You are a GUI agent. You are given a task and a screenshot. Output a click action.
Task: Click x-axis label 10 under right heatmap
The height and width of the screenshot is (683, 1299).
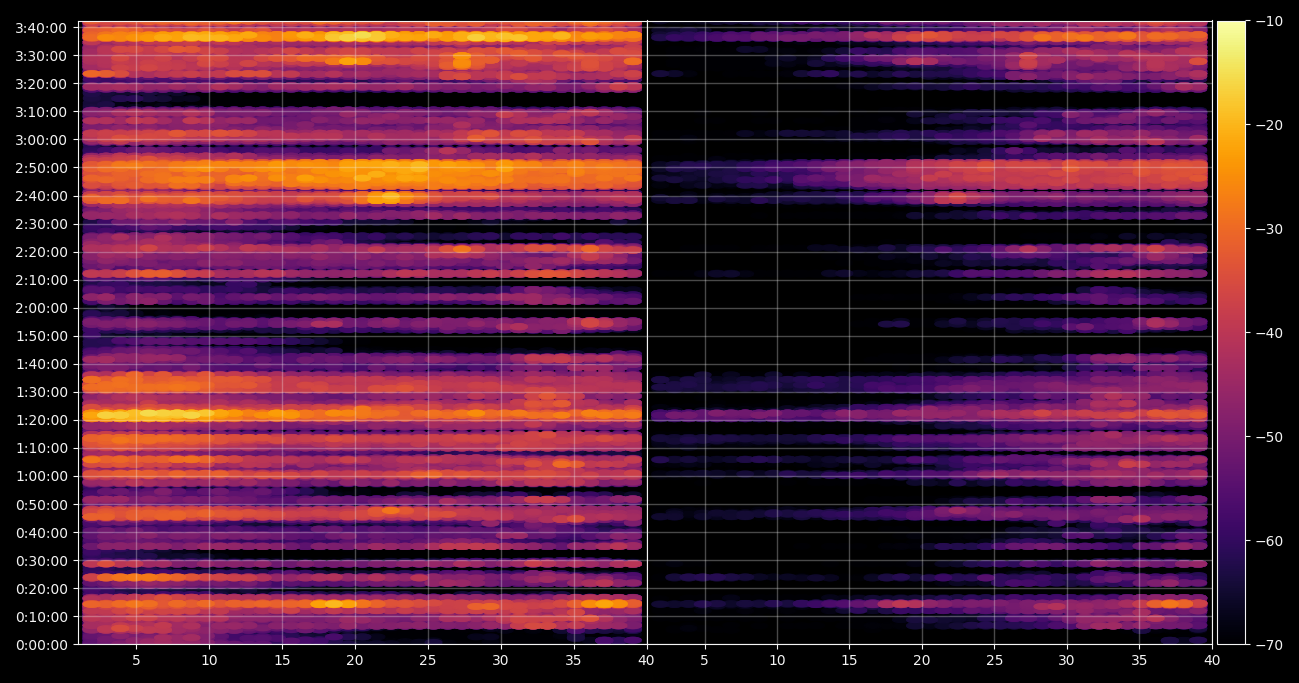[x=777, y=660]
